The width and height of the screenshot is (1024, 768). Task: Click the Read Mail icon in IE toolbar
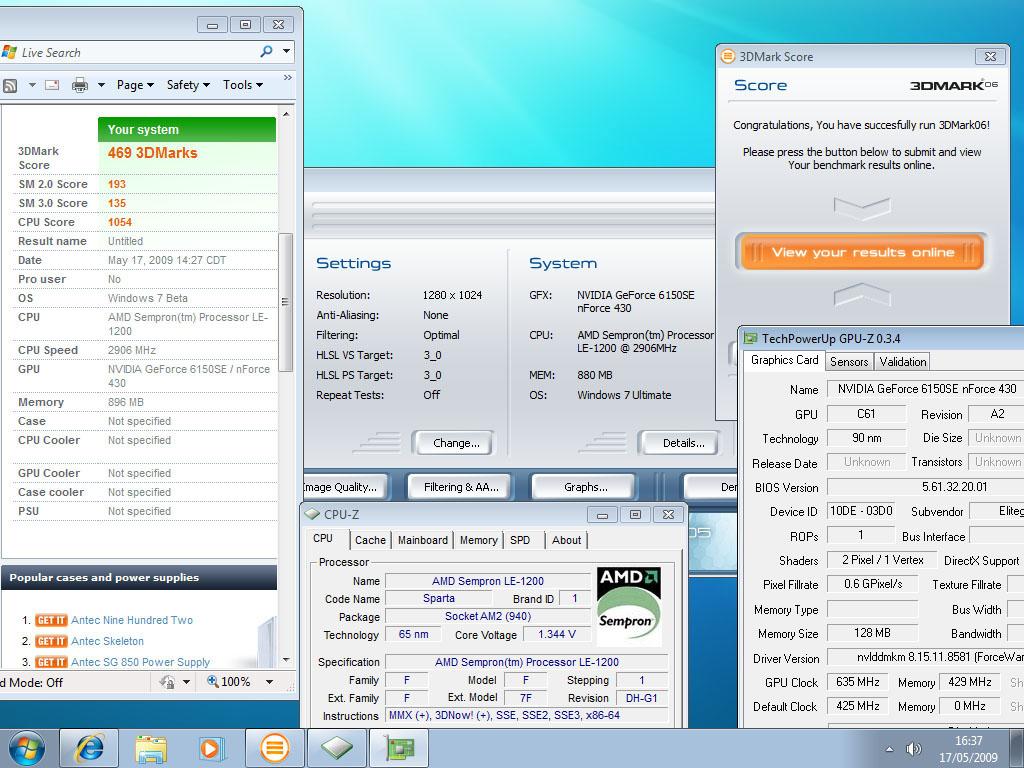click(52, 86)
